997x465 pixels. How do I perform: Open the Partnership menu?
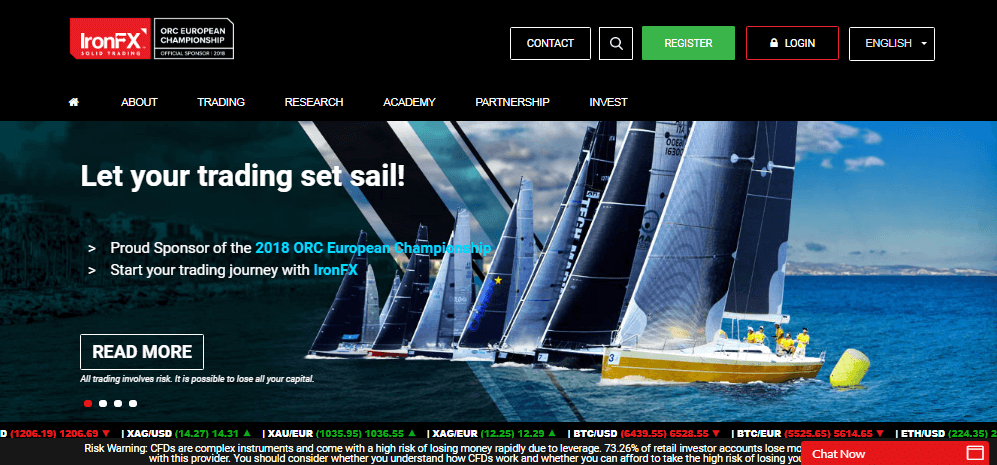tap(512, 102)
